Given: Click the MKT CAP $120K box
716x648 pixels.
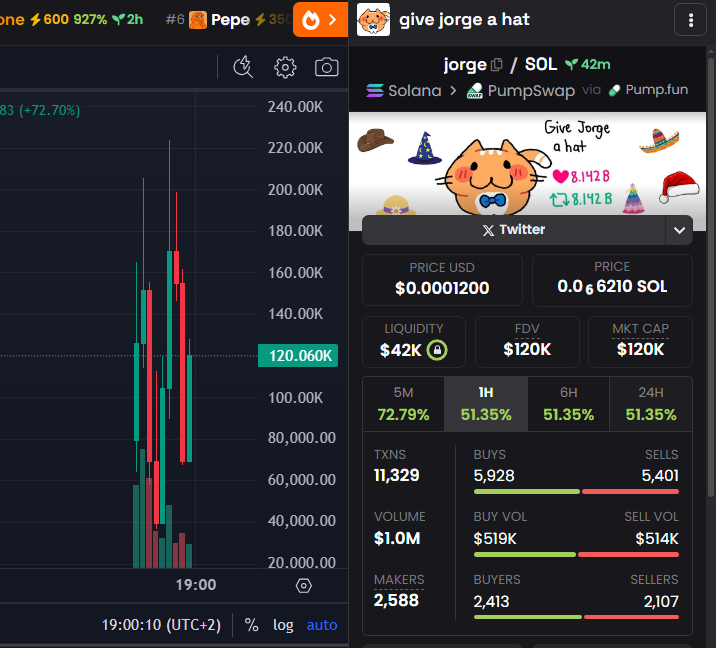Looking at the screenshot, I should click(x=640, y=342).
